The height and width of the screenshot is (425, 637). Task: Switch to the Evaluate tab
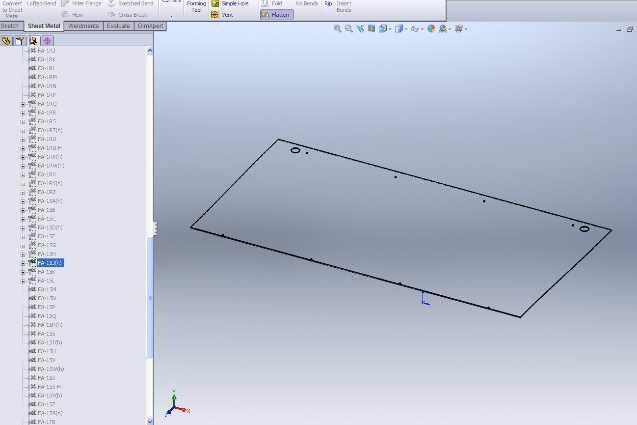[118, 26]
